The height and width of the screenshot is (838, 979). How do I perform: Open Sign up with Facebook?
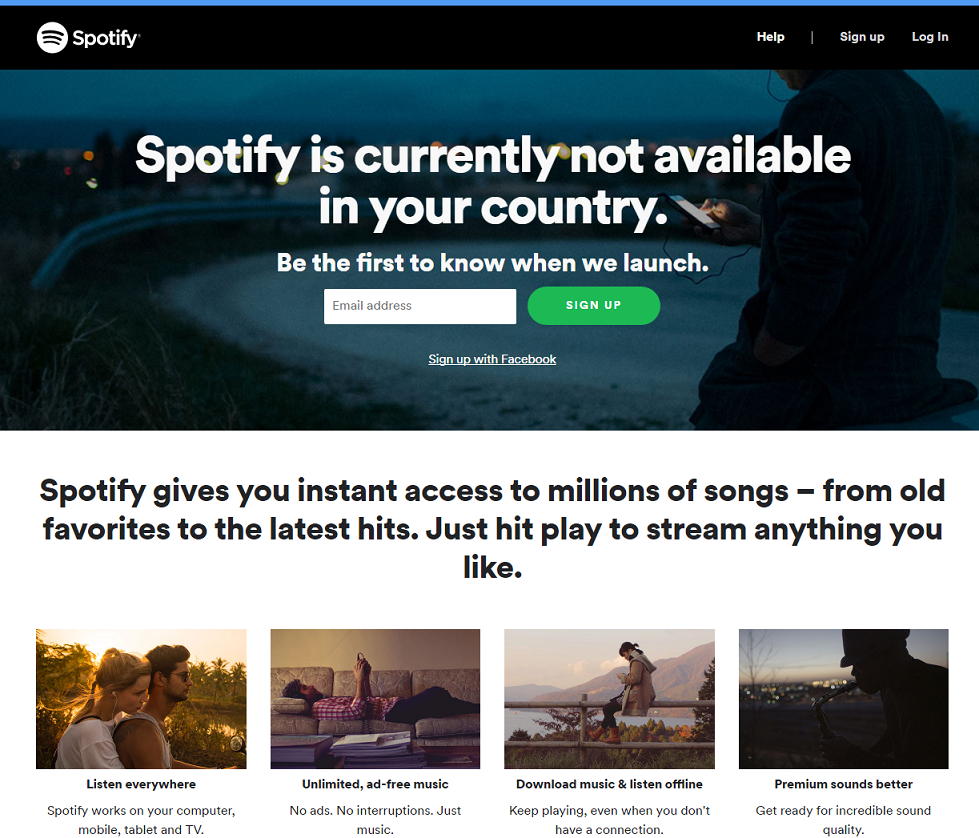492,359
